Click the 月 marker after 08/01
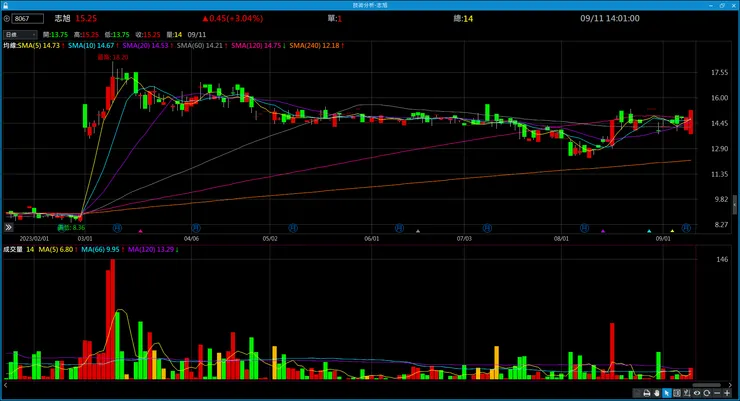Screen dimensions: 740x401 click(584, 228)
